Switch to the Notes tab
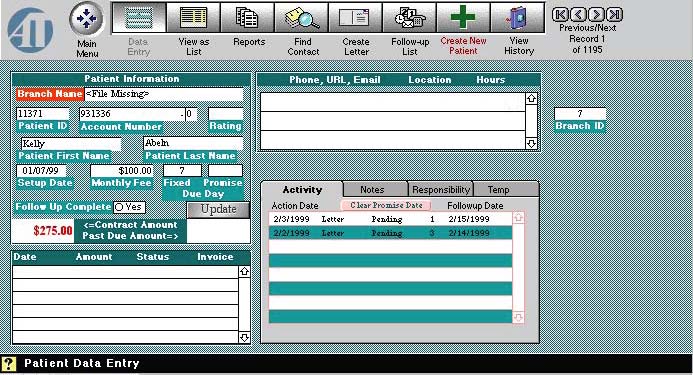This screenshot has width=693, height=375. pyautogui.click(x=375, y=190)
